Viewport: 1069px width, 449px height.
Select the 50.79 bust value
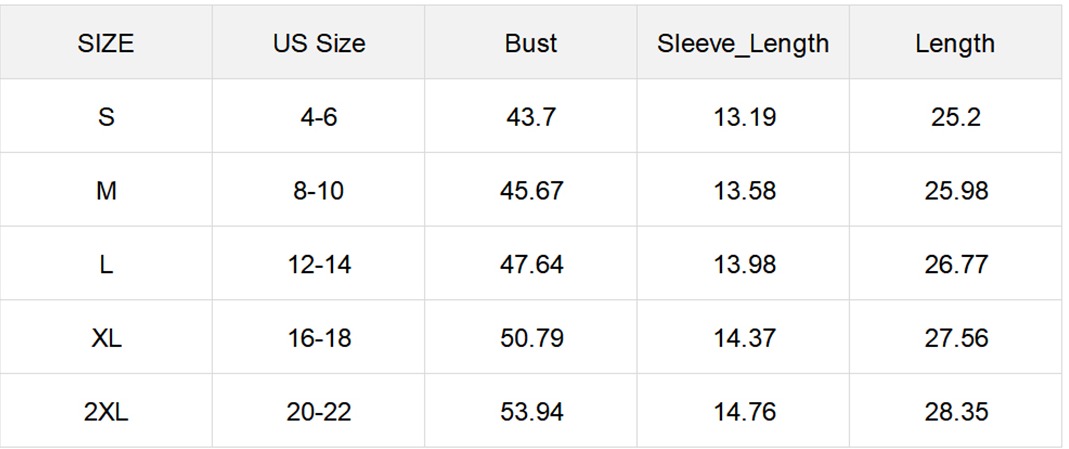532,338
